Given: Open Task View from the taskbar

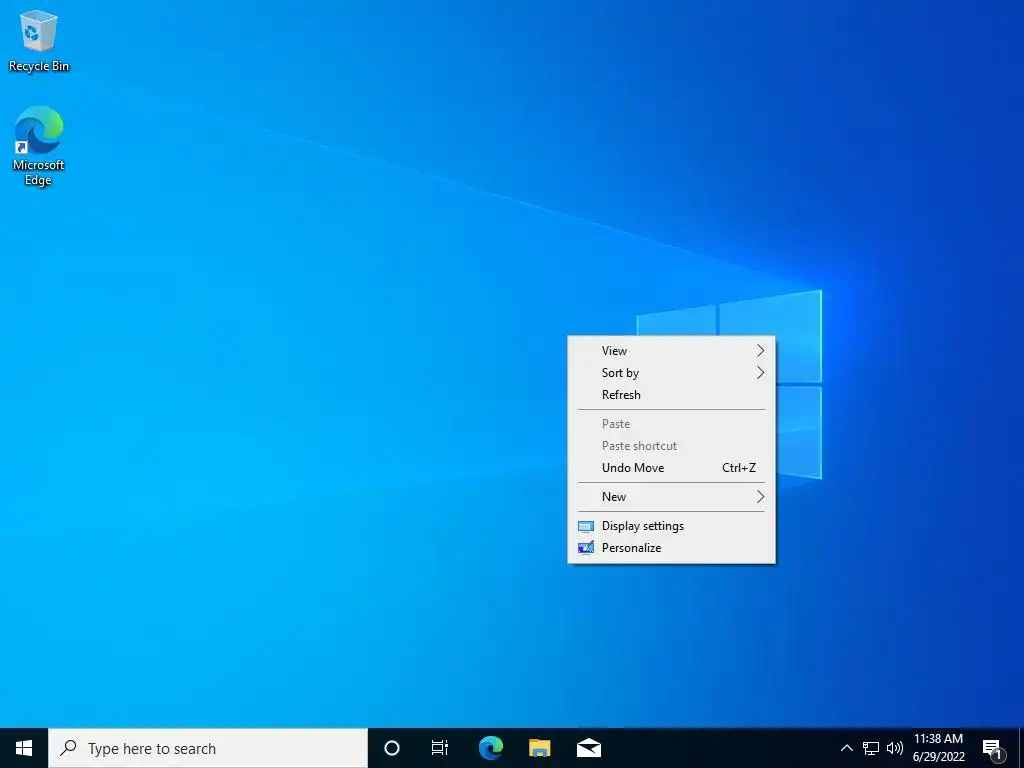Looking at the screenshot, I should coord(440,748).
